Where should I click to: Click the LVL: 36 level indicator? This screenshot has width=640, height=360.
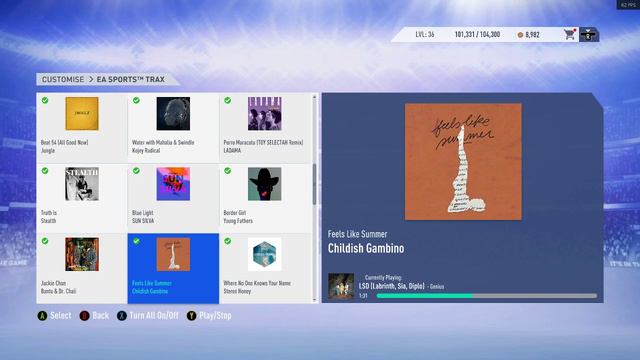(x=425, y=35)
